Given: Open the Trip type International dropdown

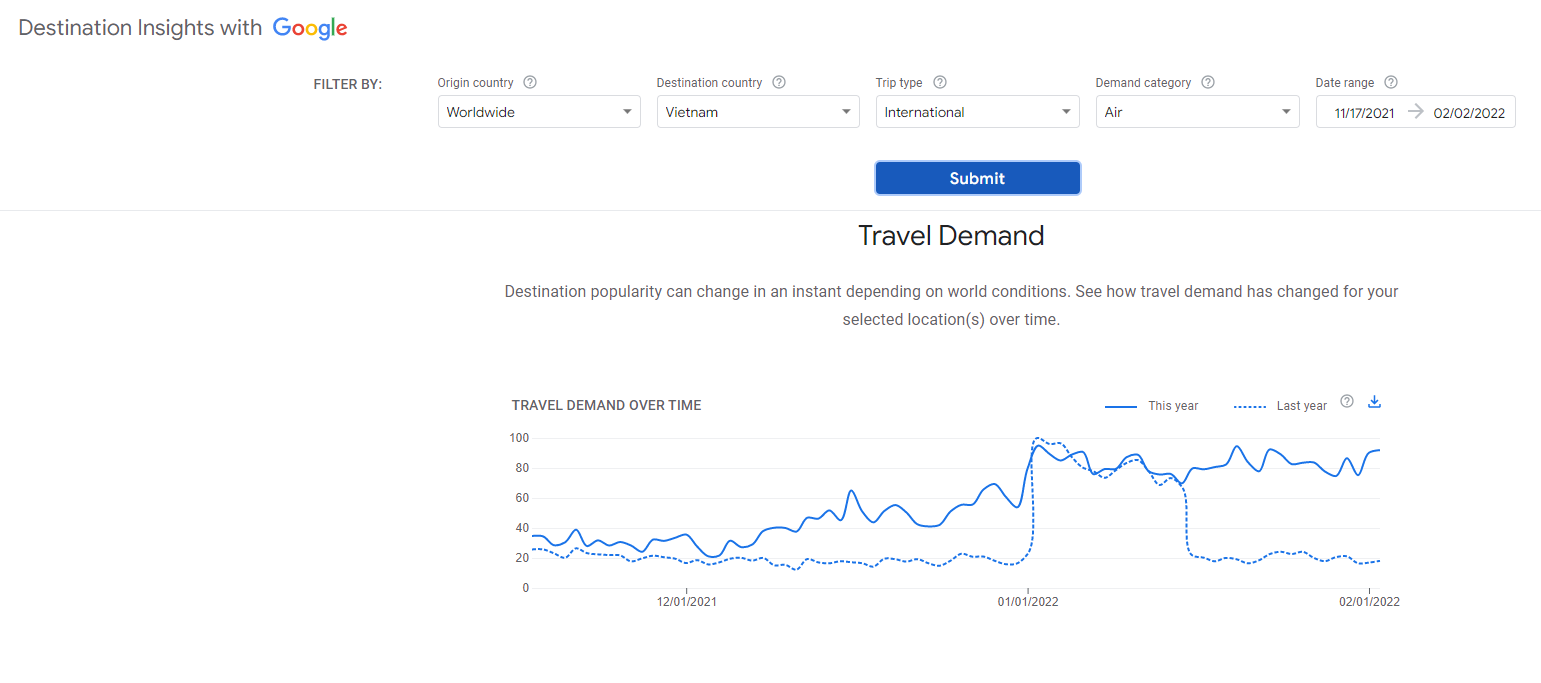Looking at the screenshot, I should [x=977, y=112].
